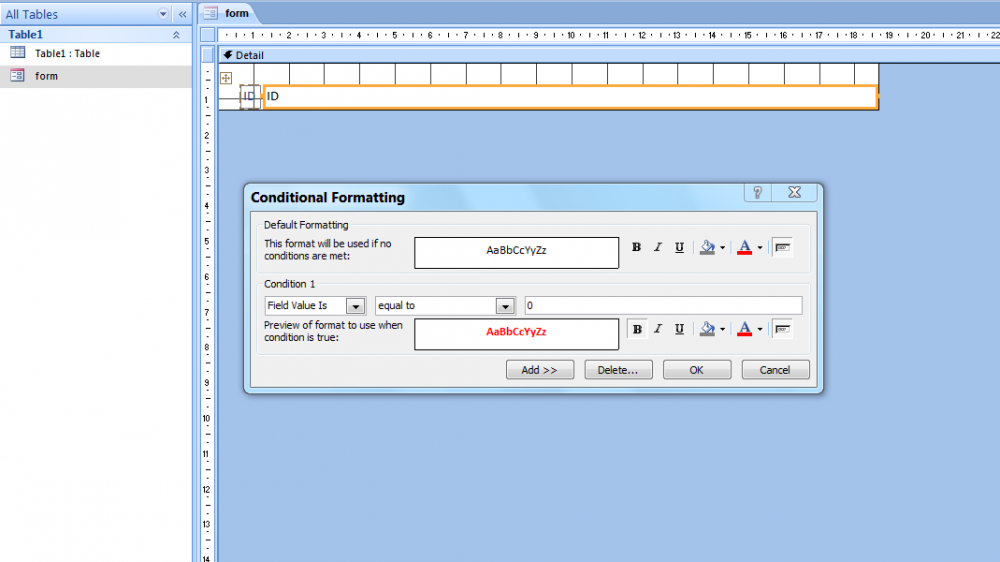Open dialog help question mark
This screenshot has height=562, width=1000.
(x=758, y=193)
